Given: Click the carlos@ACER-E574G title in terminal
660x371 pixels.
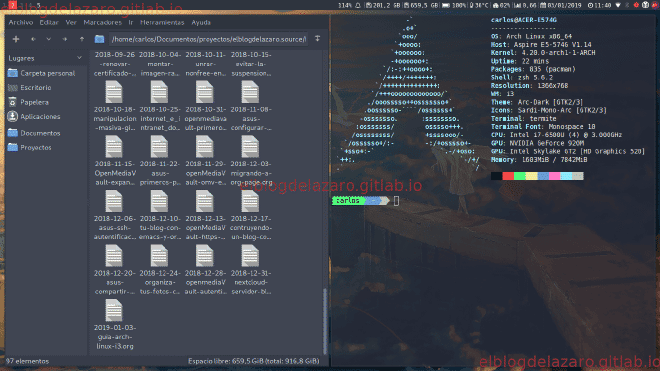Looking at the screenshot, I should pyautogui.click(x=524, y=20).
